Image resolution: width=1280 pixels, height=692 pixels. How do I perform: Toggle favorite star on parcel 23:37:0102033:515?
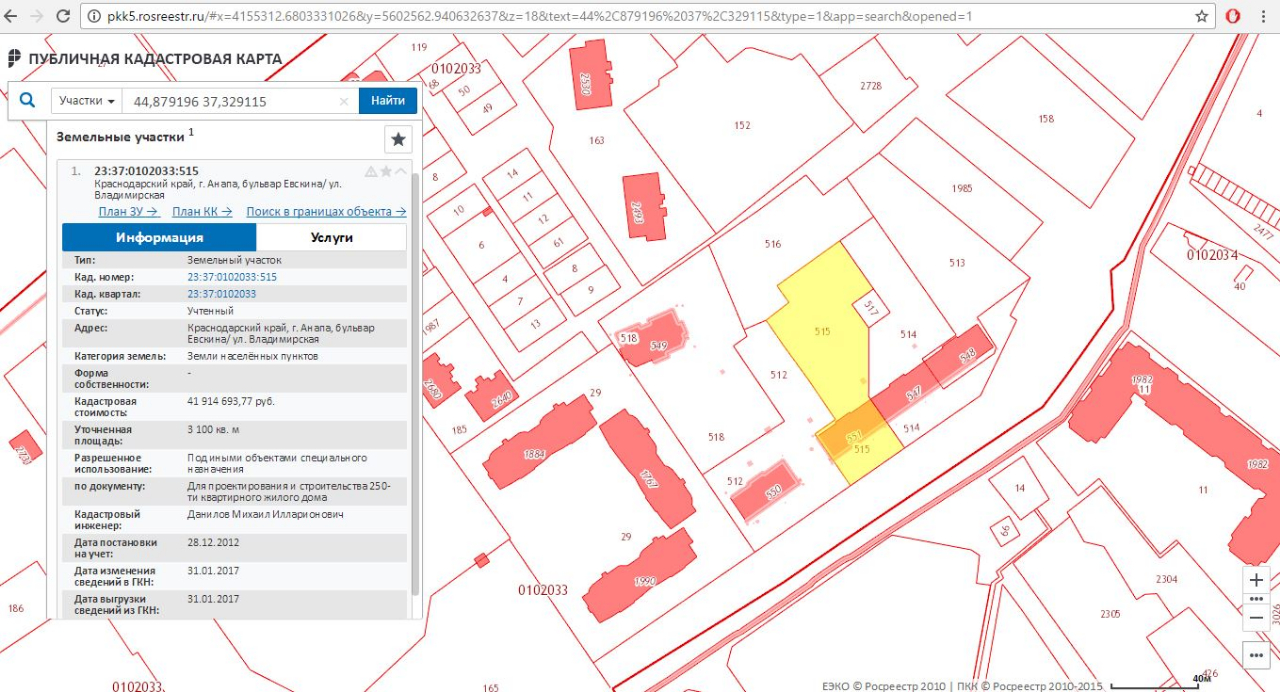click(x=386, y=171)
